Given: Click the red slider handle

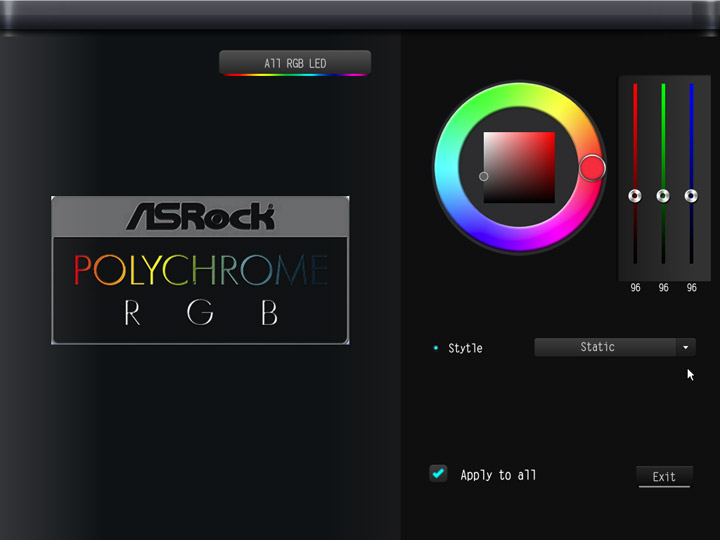Looking at the screenshot, I should coord(635,196).
